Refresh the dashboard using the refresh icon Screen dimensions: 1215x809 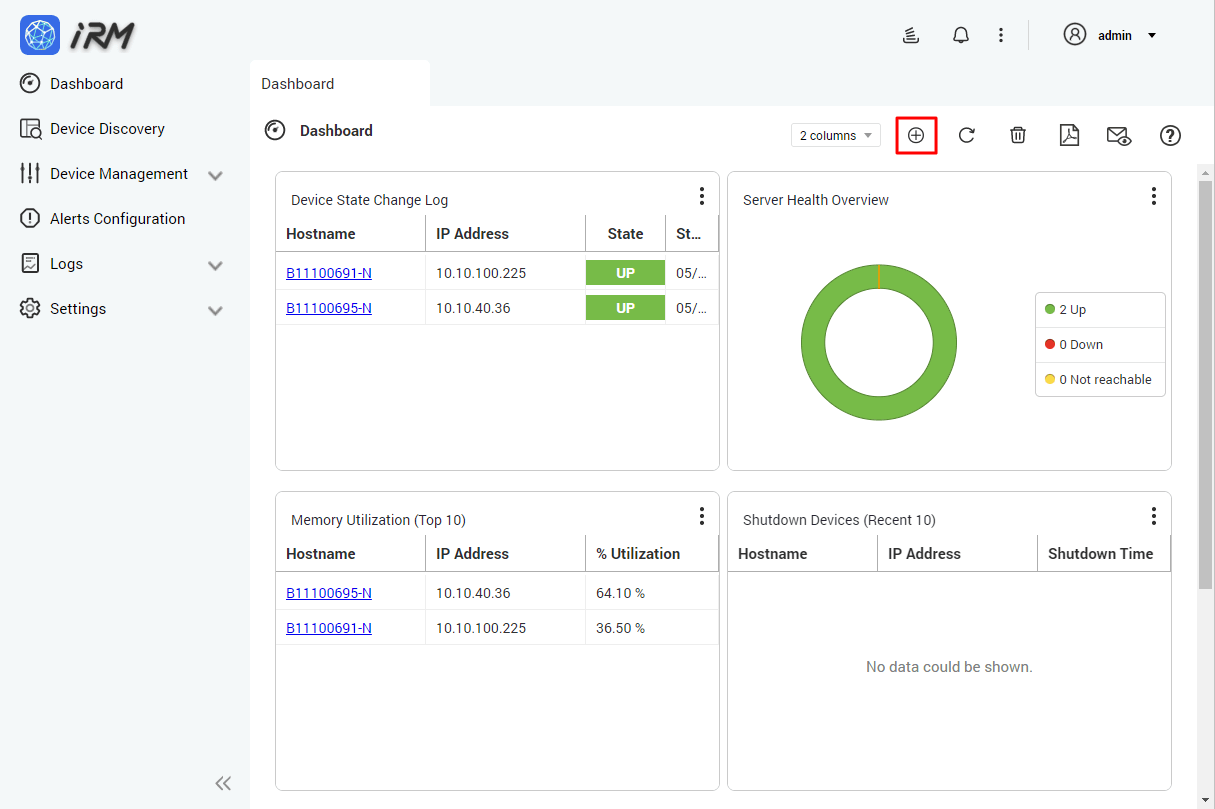(x=967, y=135)
